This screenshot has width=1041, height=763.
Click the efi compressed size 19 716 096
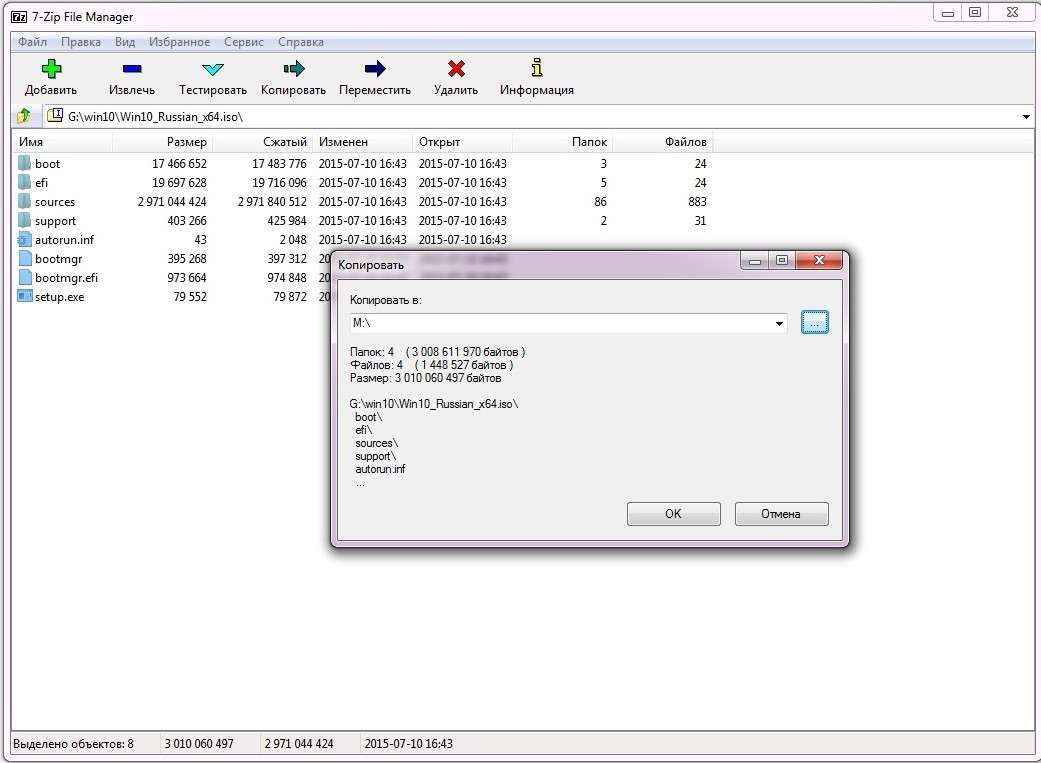click(279, 183)
